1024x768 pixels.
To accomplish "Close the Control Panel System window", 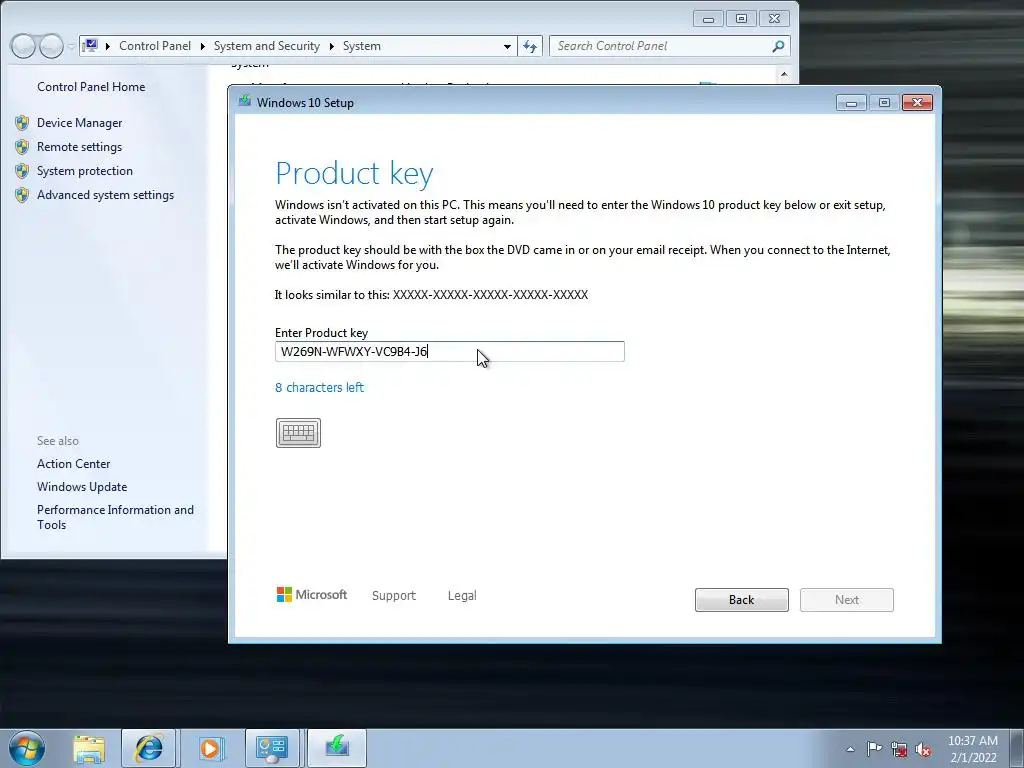I will click(775, 19).
